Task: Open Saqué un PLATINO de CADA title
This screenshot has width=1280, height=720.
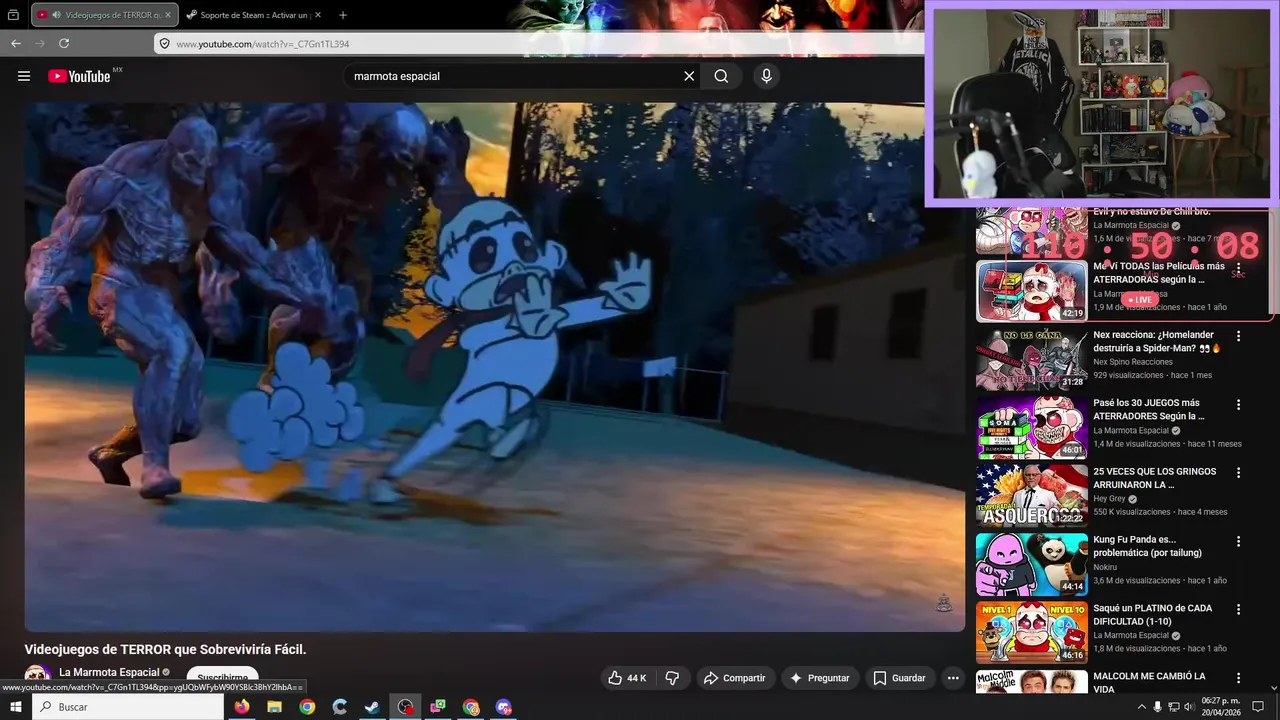Action: click(x=1155, y=614)
